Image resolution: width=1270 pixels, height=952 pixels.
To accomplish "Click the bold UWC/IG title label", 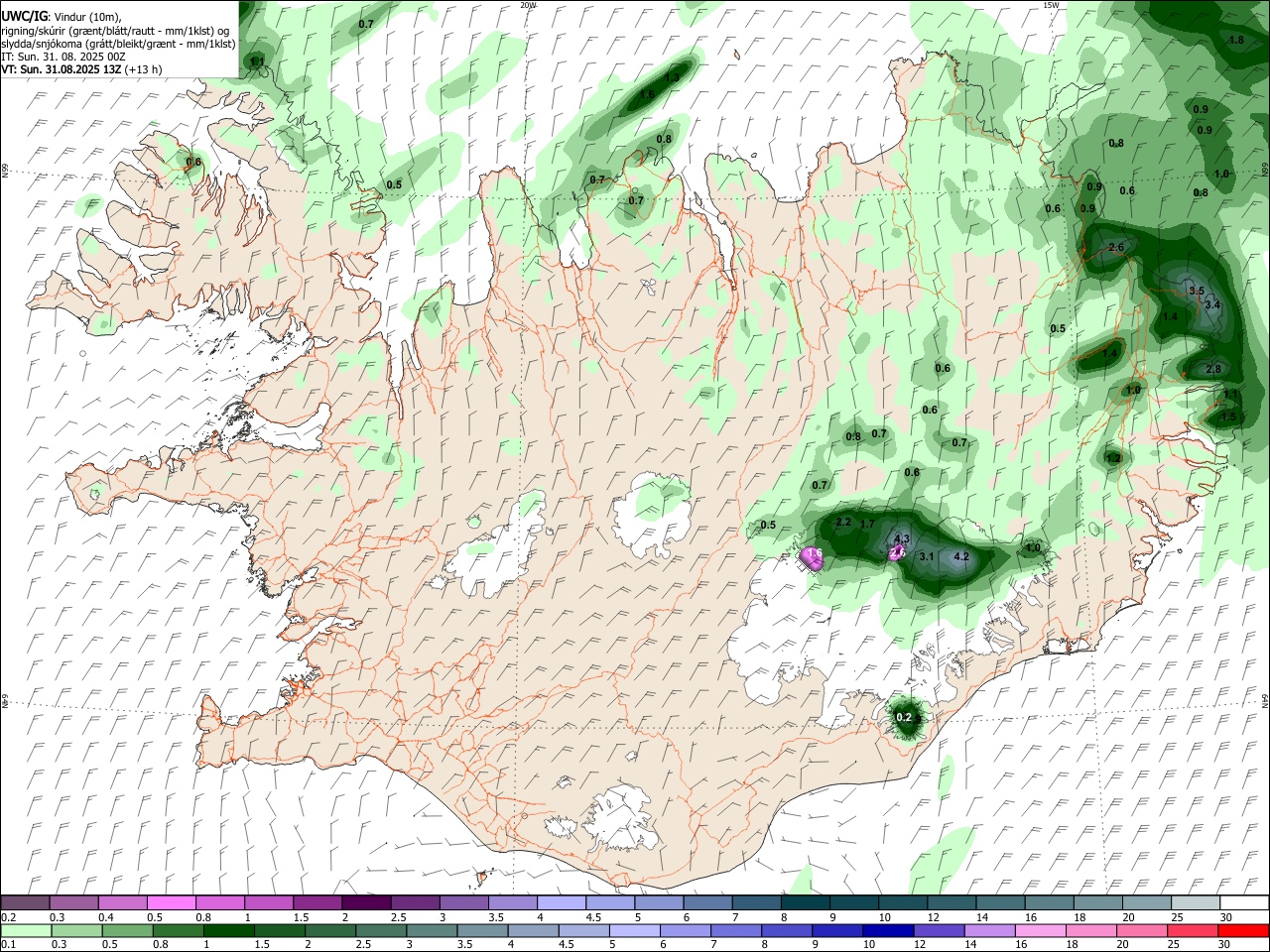I will (x=24, y=17).
